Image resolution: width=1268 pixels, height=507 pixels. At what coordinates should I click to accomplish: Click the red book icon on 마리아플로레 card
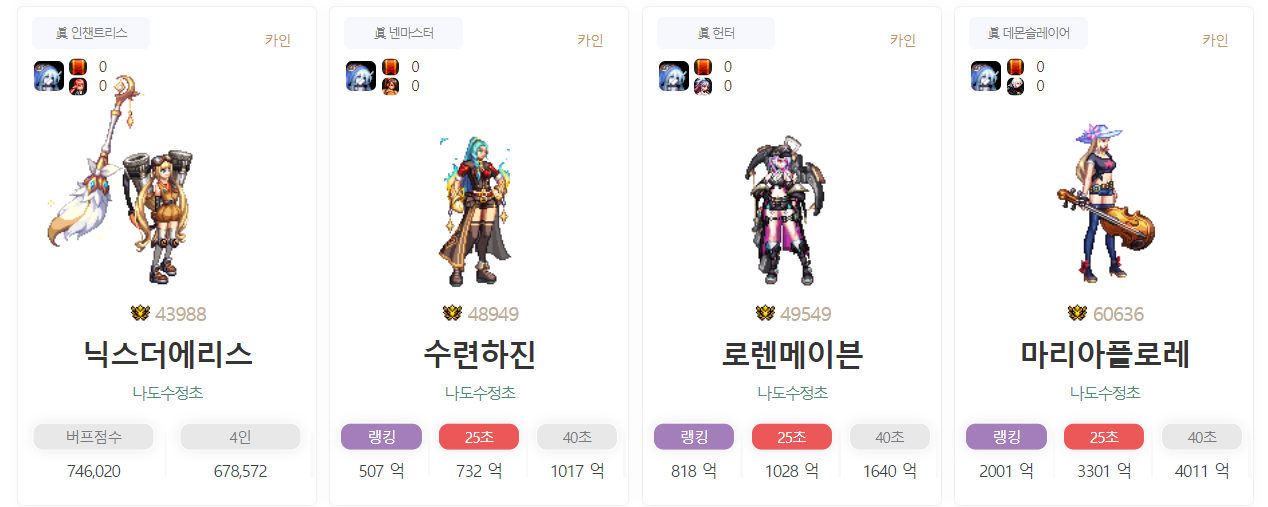1015,67
